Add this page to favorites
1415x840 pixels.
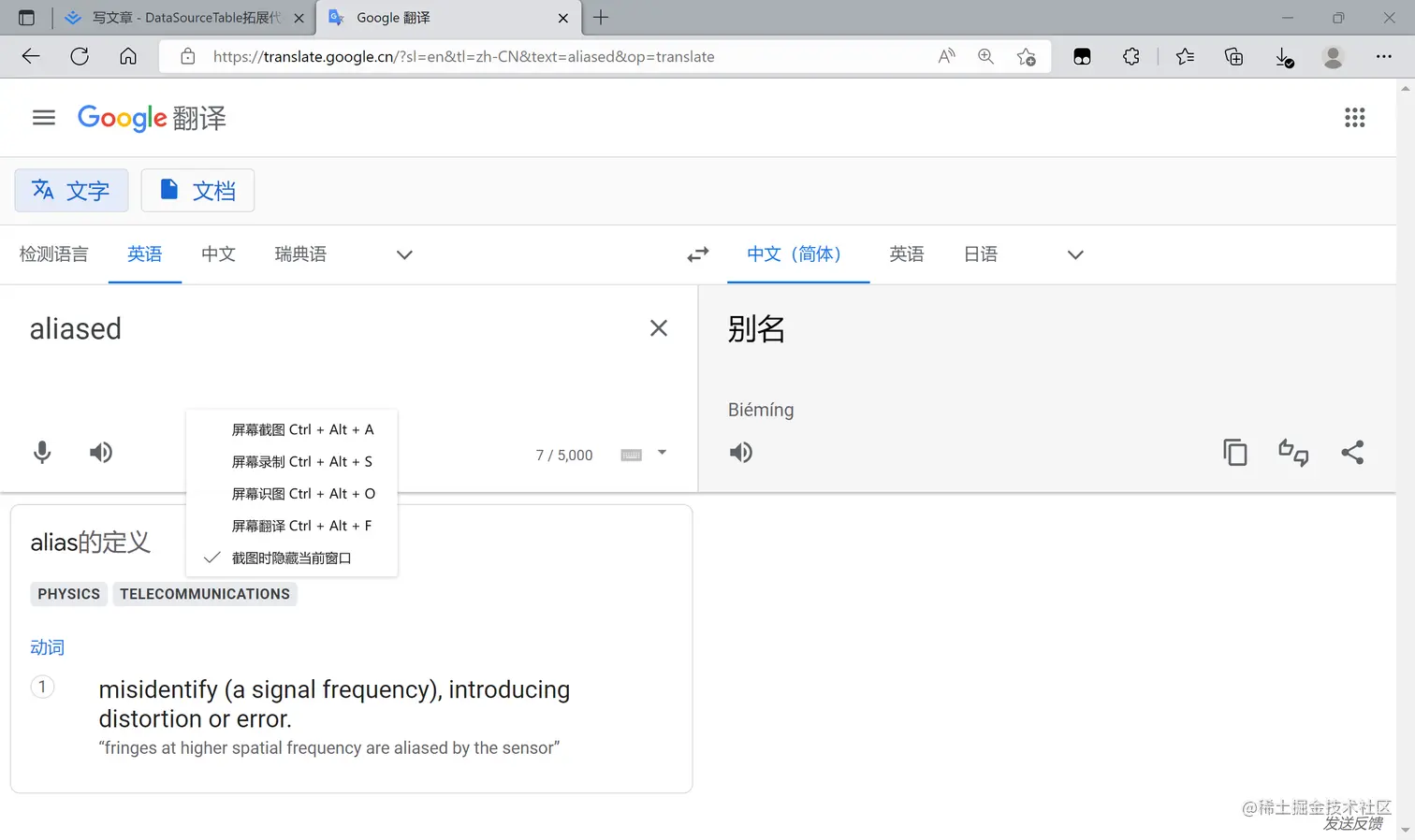1027,57
